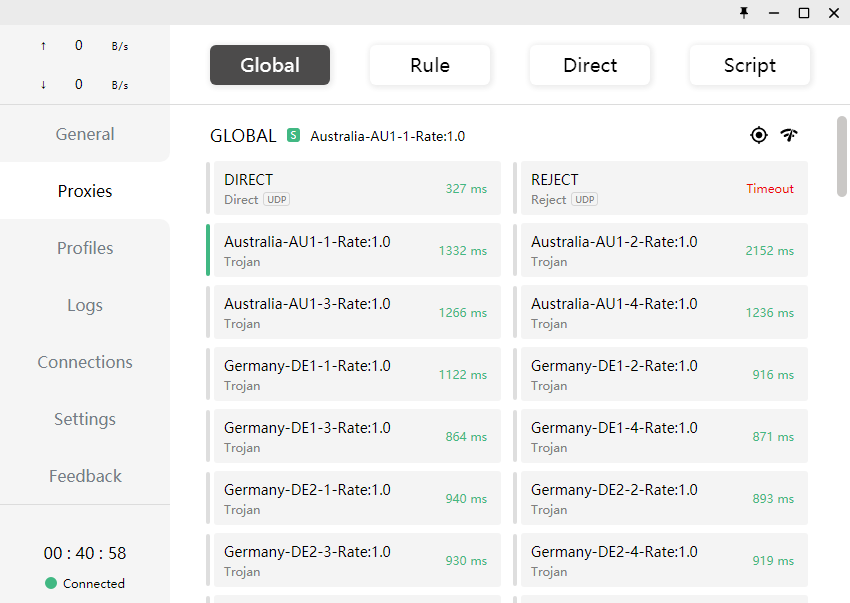Select Australia-AU1-1-Rate:1.0 proxy
Screen dimensions: 850x603
tap(357, 250)
